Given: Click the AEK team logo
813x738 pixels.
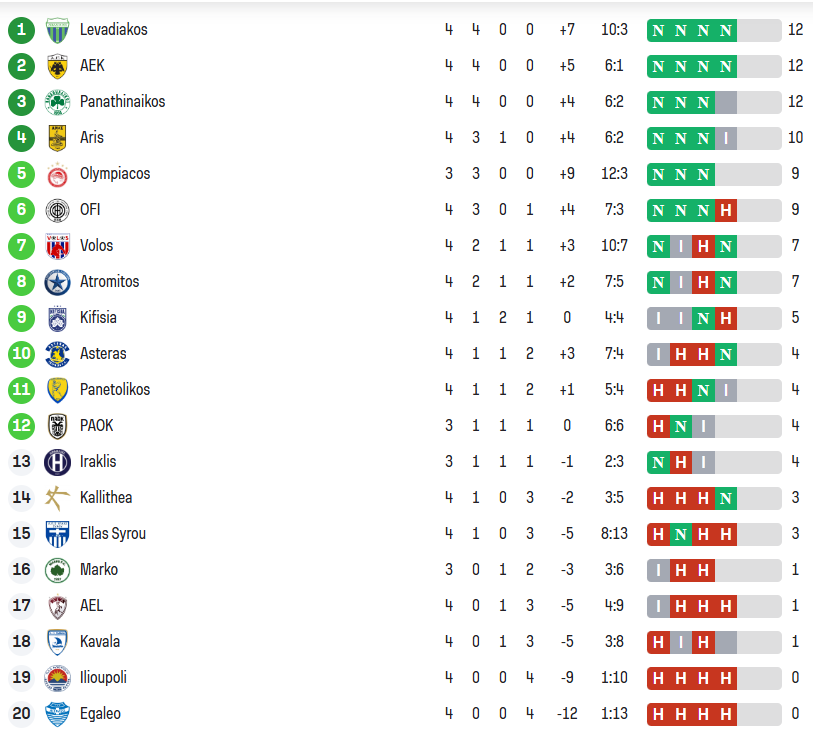Looking at the screenshot, I should point(57,66).
